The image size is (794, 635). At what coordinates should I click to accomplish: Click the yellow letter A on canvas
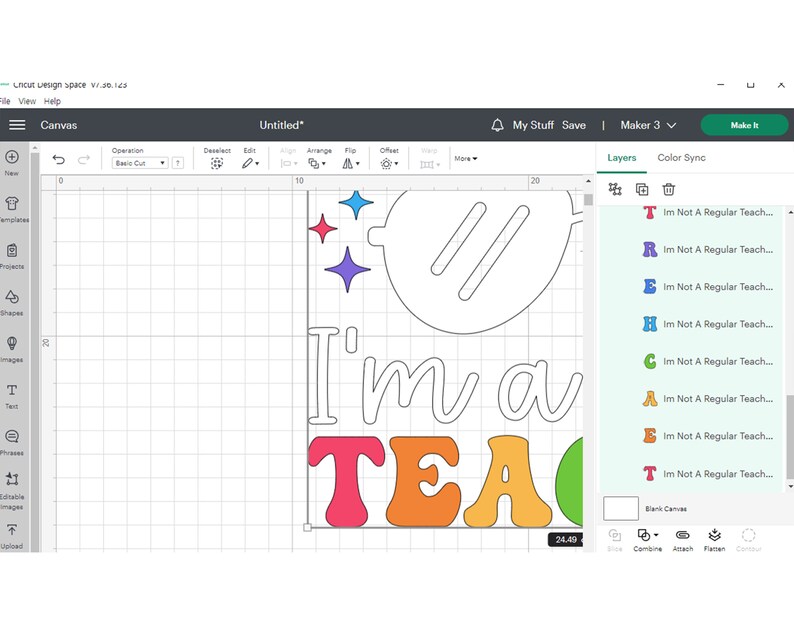(506, 481)
